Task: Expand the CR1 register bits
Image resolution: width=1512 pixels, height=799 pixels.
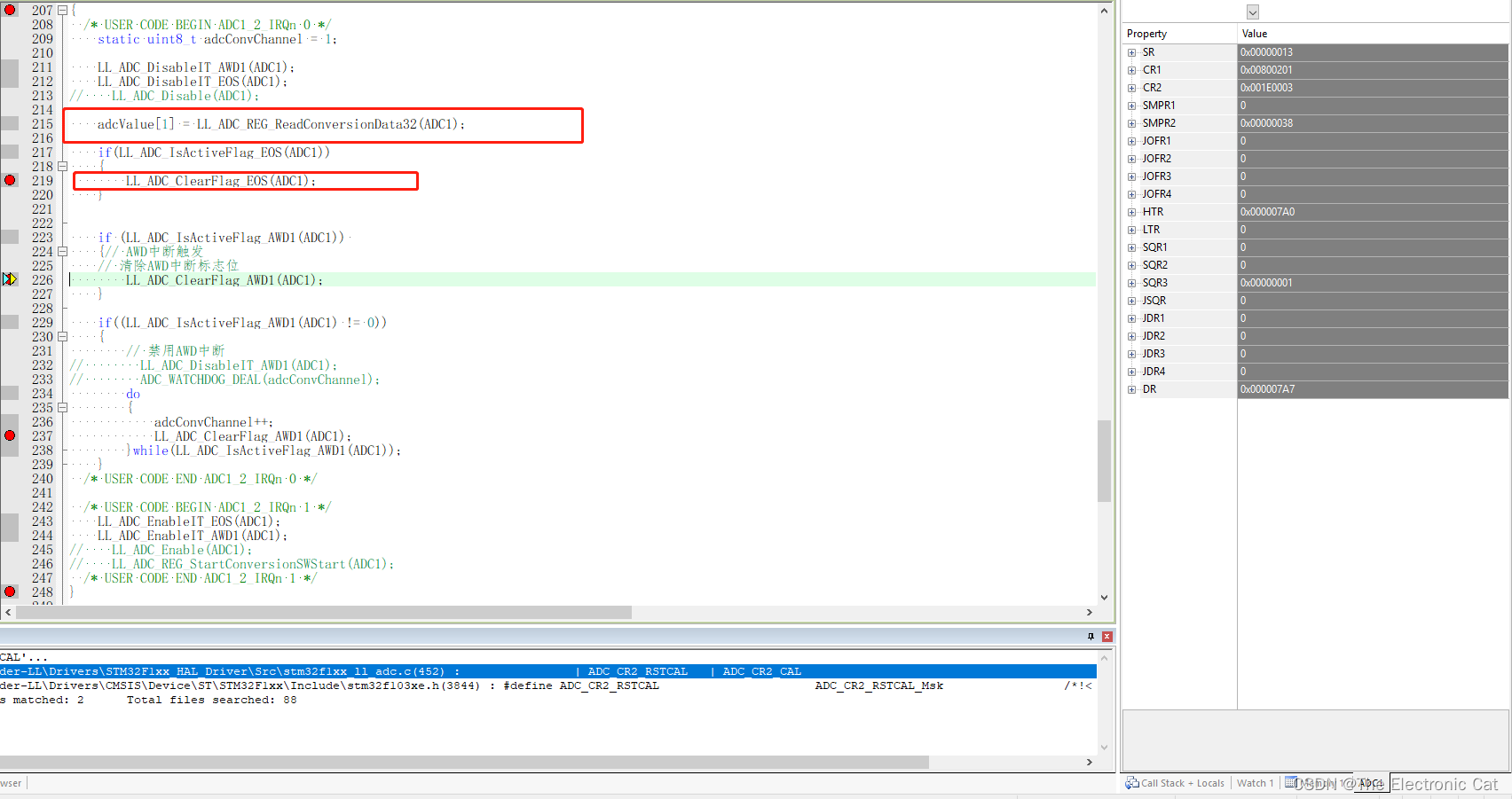Action: tap(1131, 70)
